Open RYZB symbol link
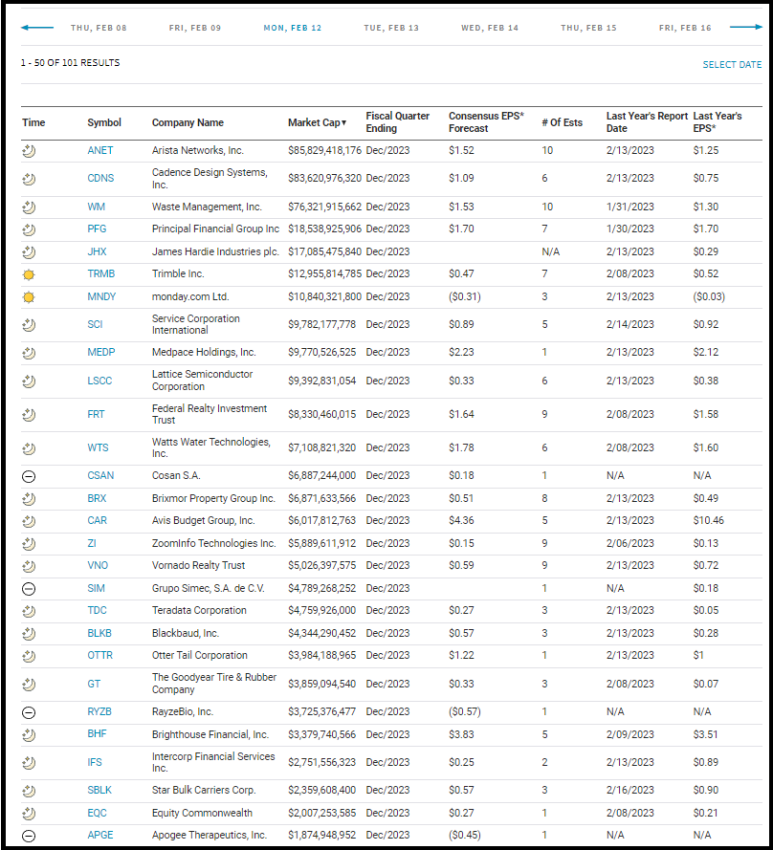 [100, 712]
